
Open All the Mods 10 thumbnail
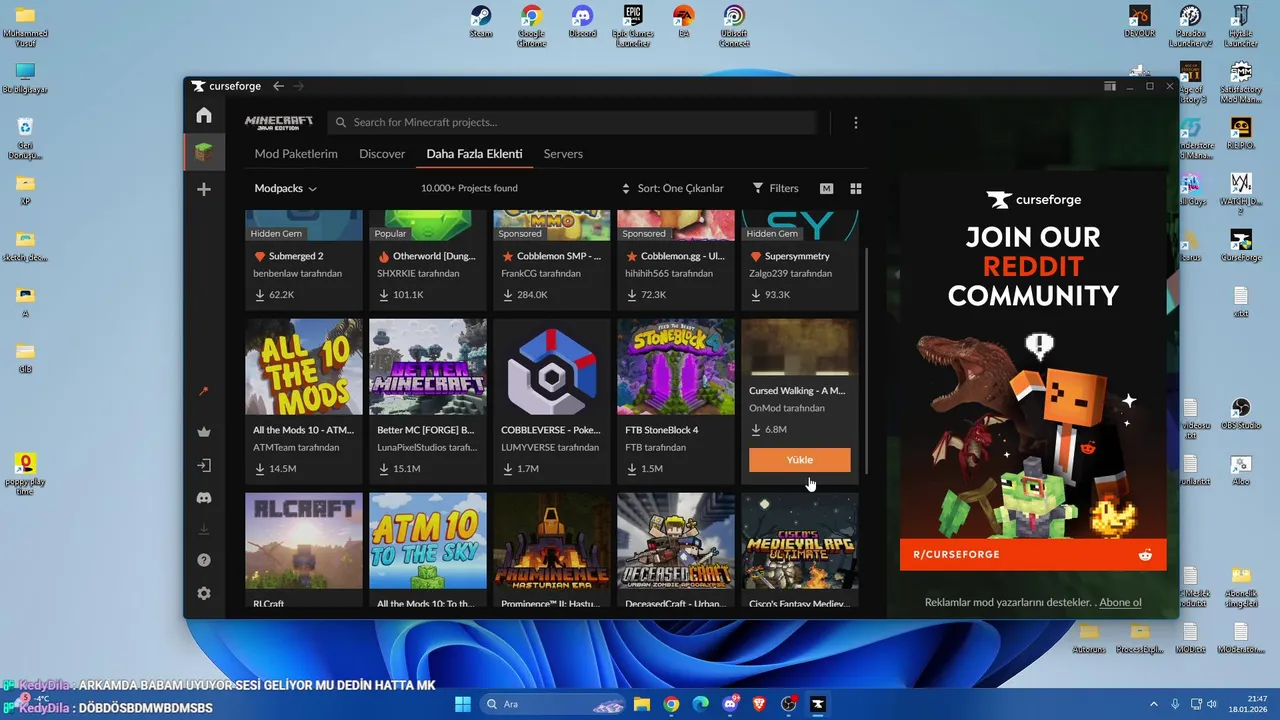point(304,367)
